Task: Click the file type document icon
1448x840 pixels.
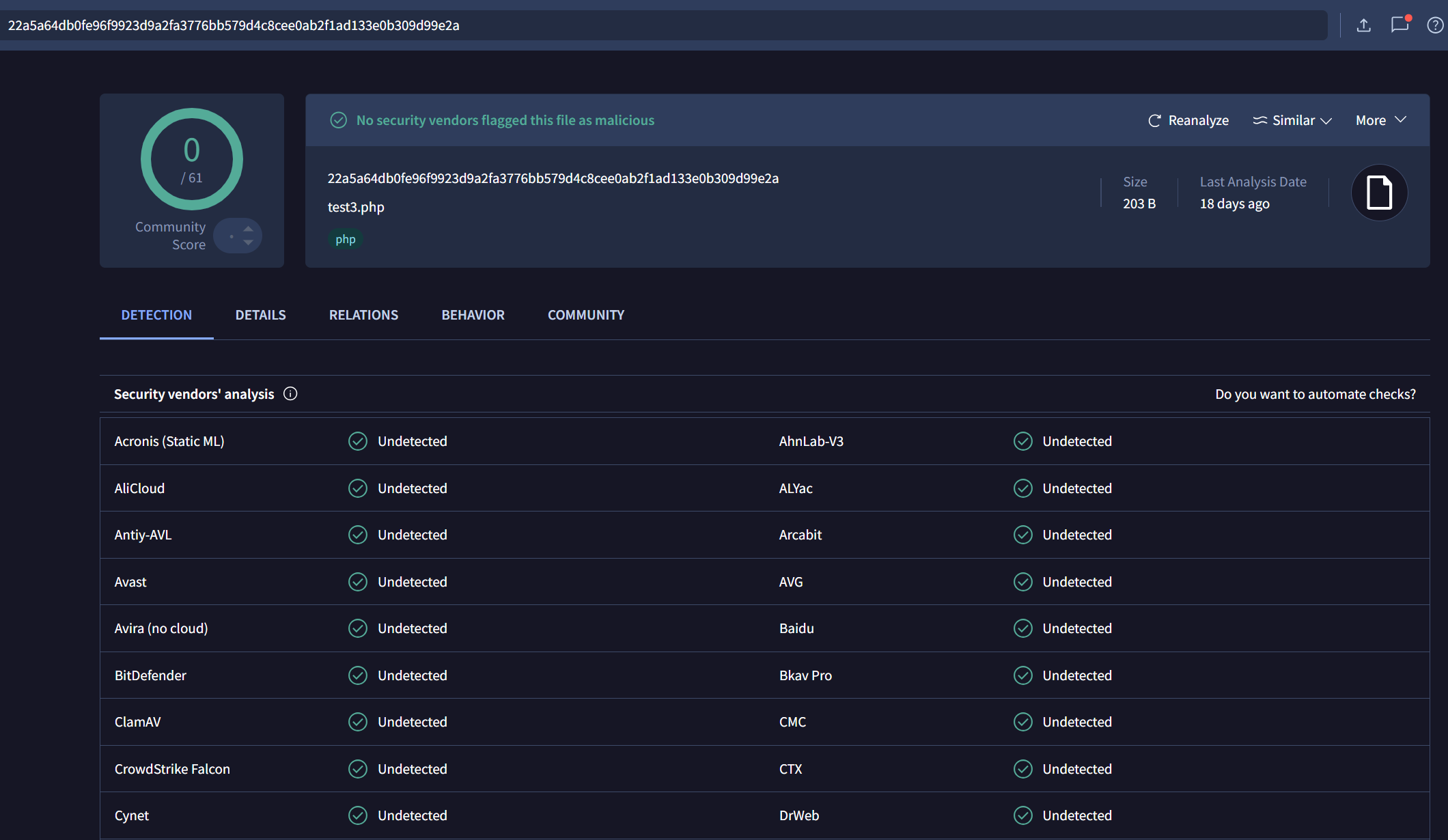Action: click(x=1379, y=193)
